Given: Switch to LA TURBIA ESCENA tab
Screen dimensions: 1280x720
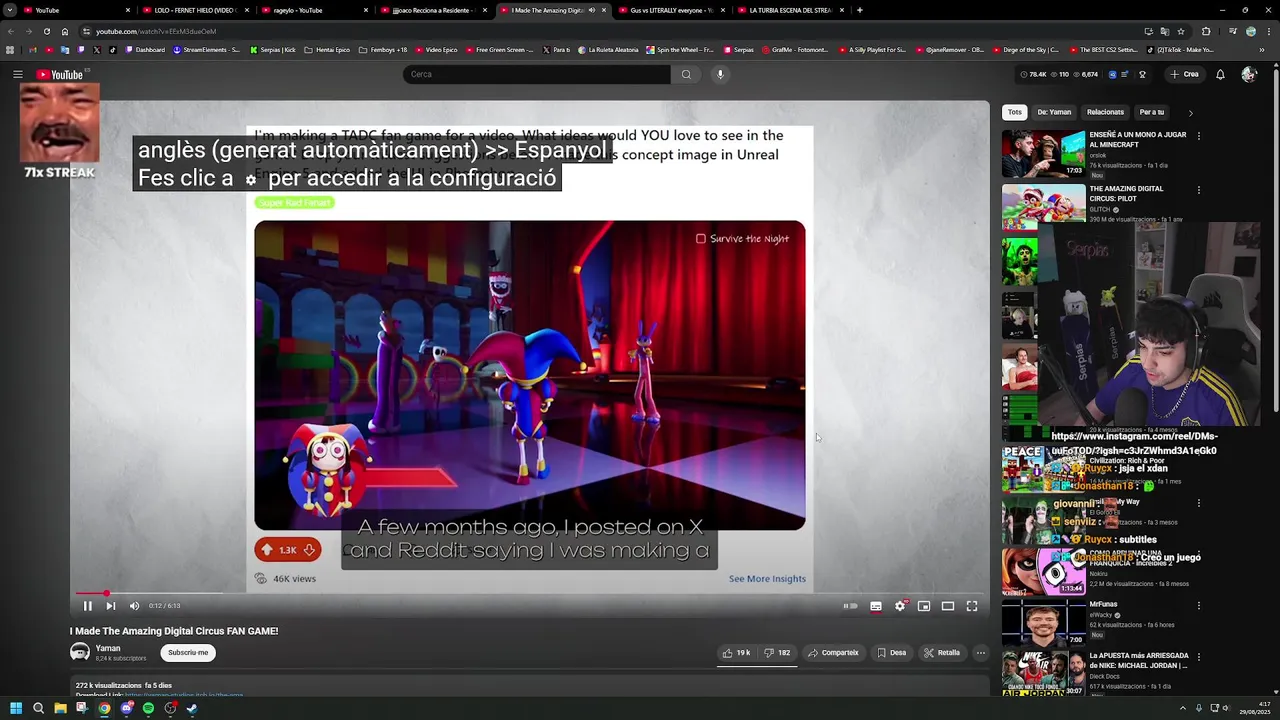Looking at the screenshot, I should tap(790, 10).
